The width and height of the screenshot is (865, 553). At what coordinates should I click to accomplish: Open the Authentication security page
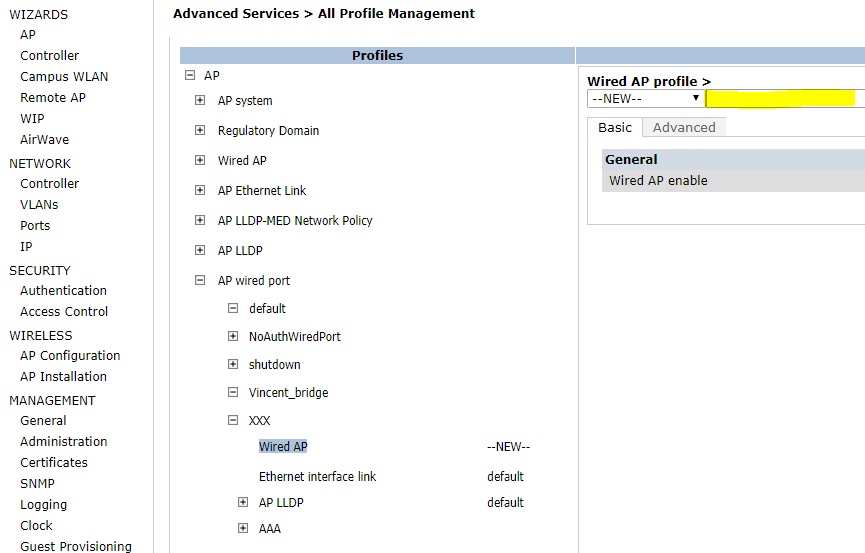point(63,291)
